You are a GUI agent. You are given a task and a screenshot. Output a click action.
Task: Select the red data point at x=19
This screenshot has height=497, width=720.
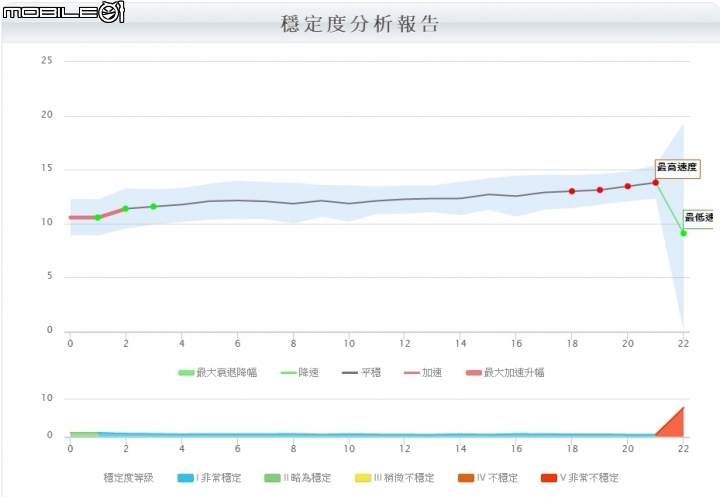[600, 190]
